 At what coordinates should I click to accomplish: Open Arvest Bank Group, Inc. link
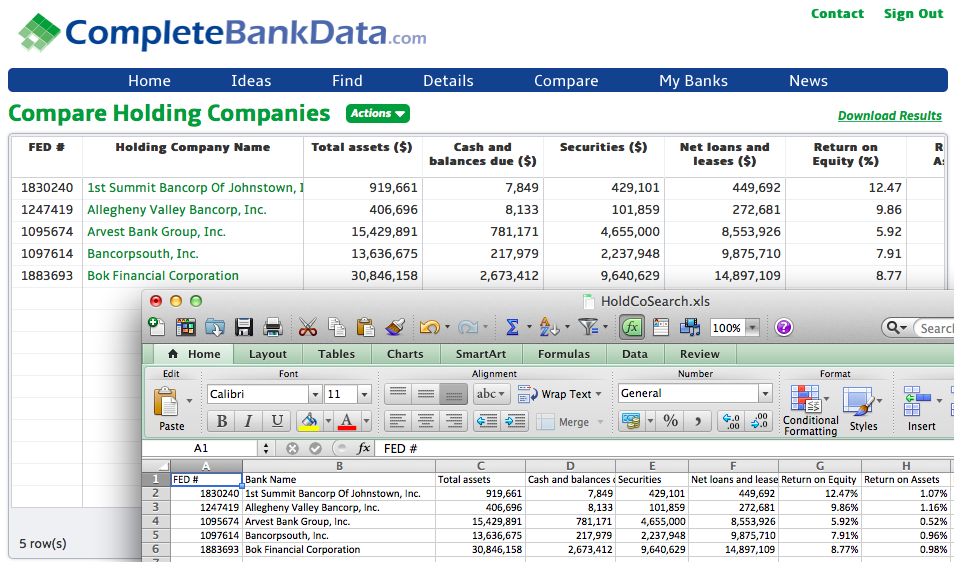click(156, 232)
